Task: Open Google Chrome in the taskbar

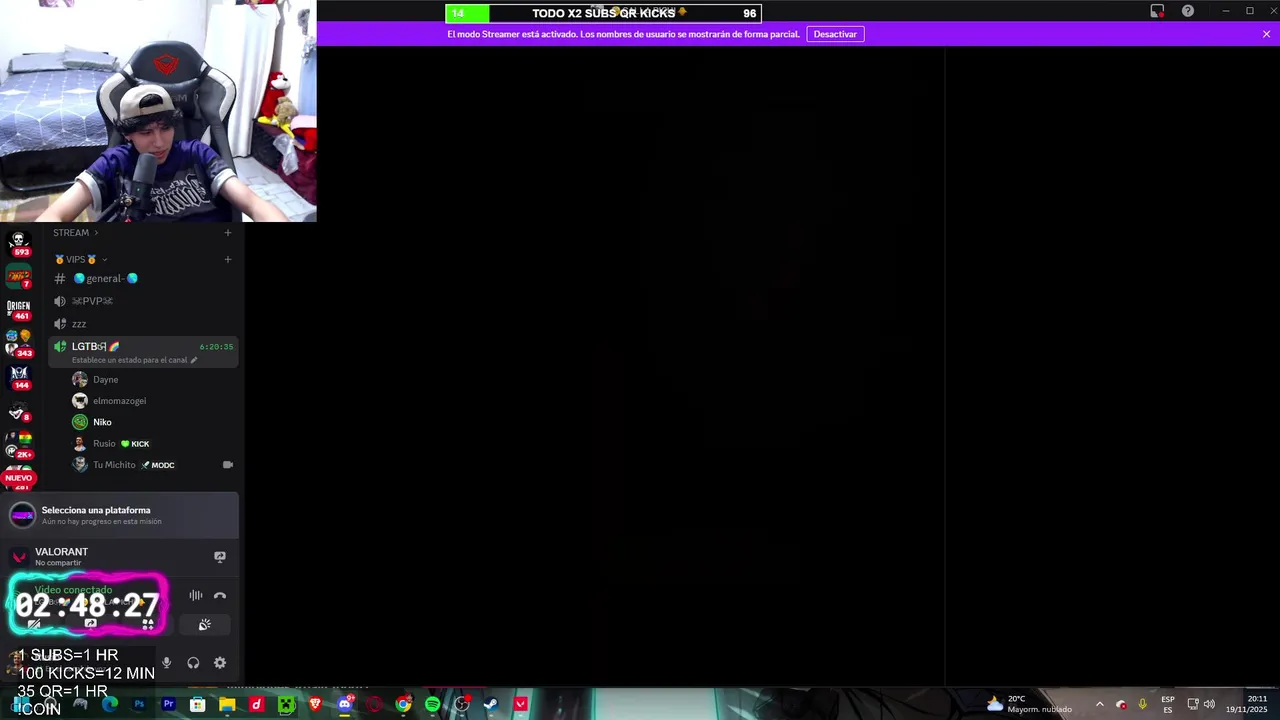Action: click(403, 704)
